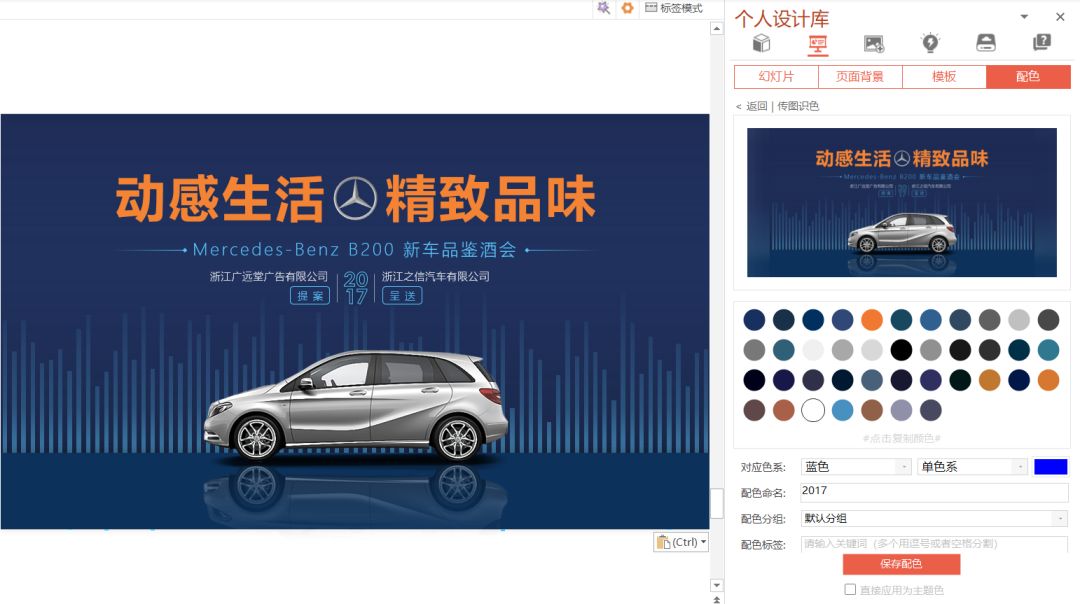1080x604 pixels.
Task: Close the 个人设计库 panel
Action: coord(1060,17)
